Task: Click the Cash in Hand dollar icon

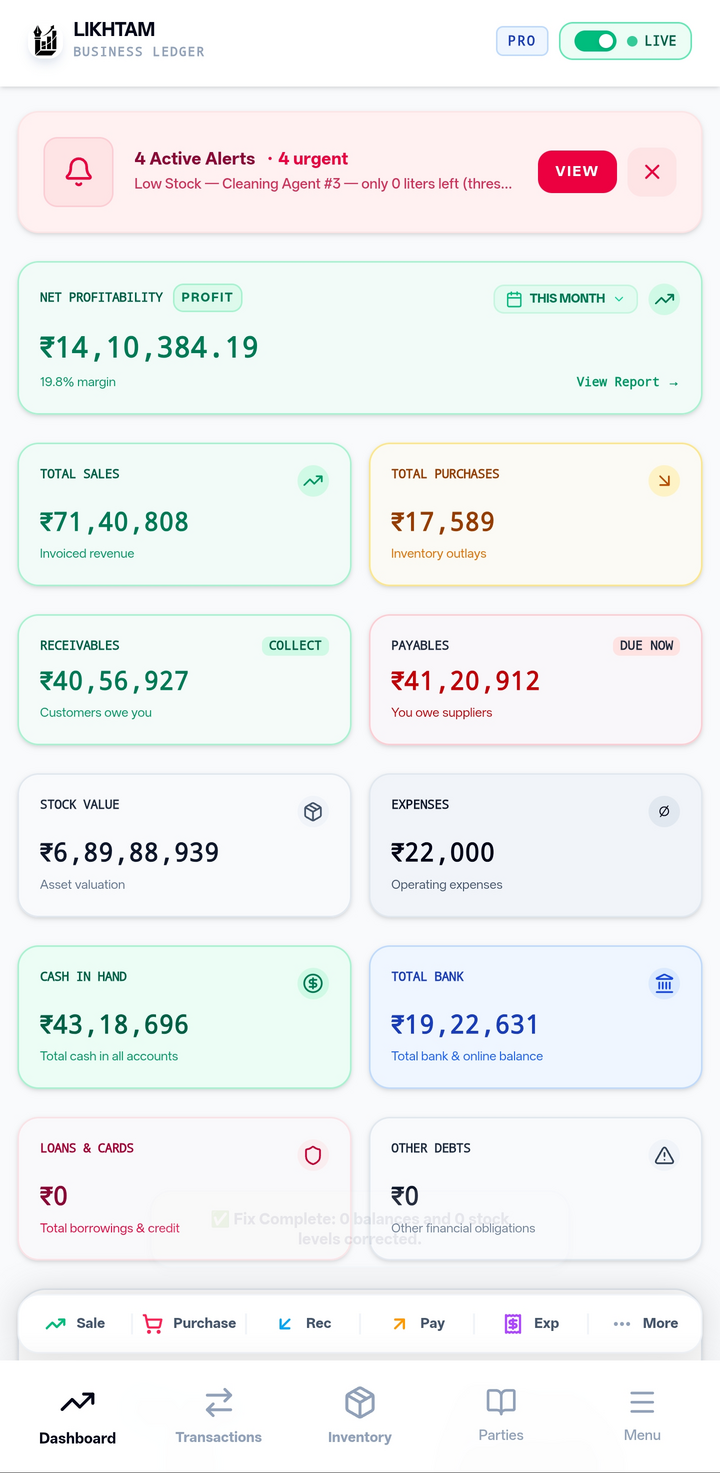Action: (x=313, y=984)
